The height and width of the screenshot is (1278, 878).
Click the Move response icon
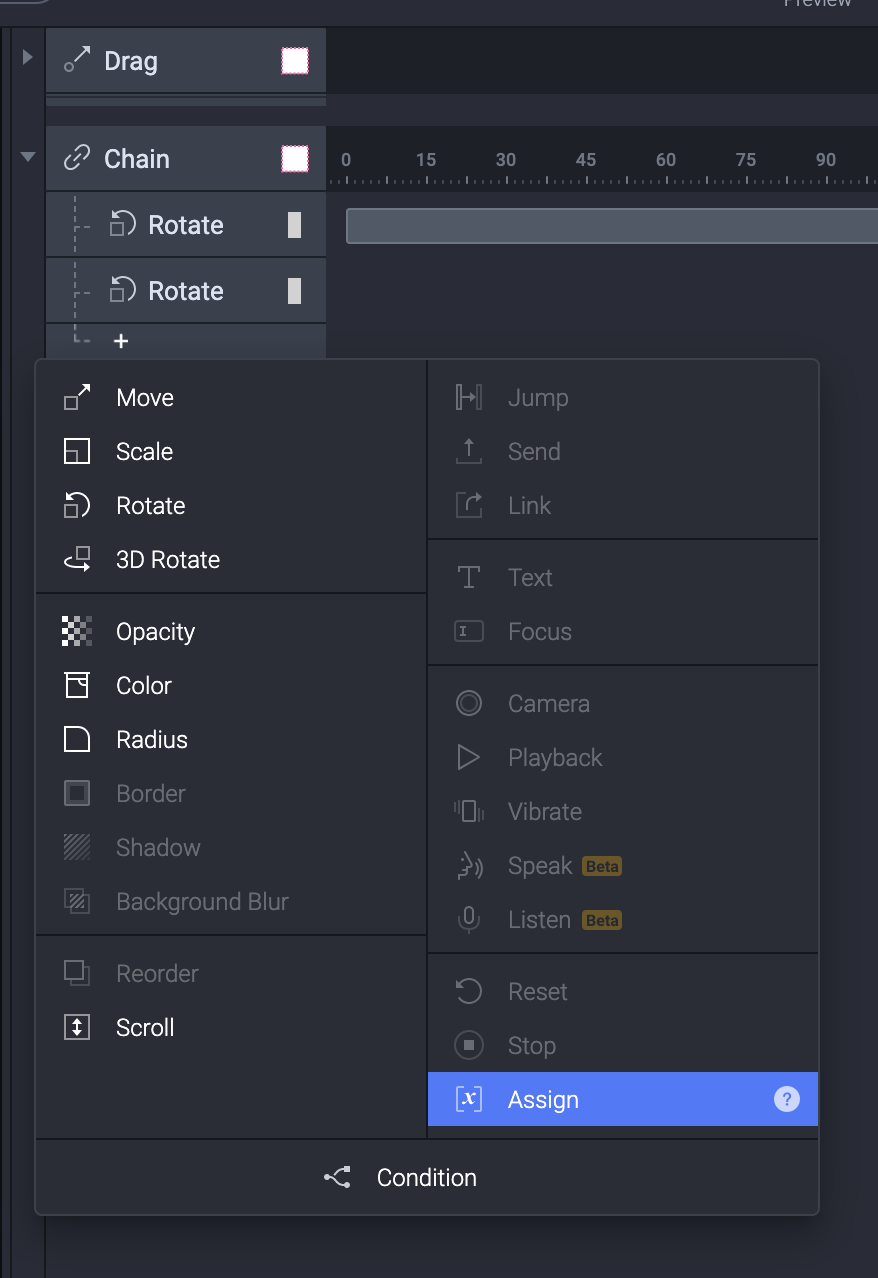[x=77, y=398]
